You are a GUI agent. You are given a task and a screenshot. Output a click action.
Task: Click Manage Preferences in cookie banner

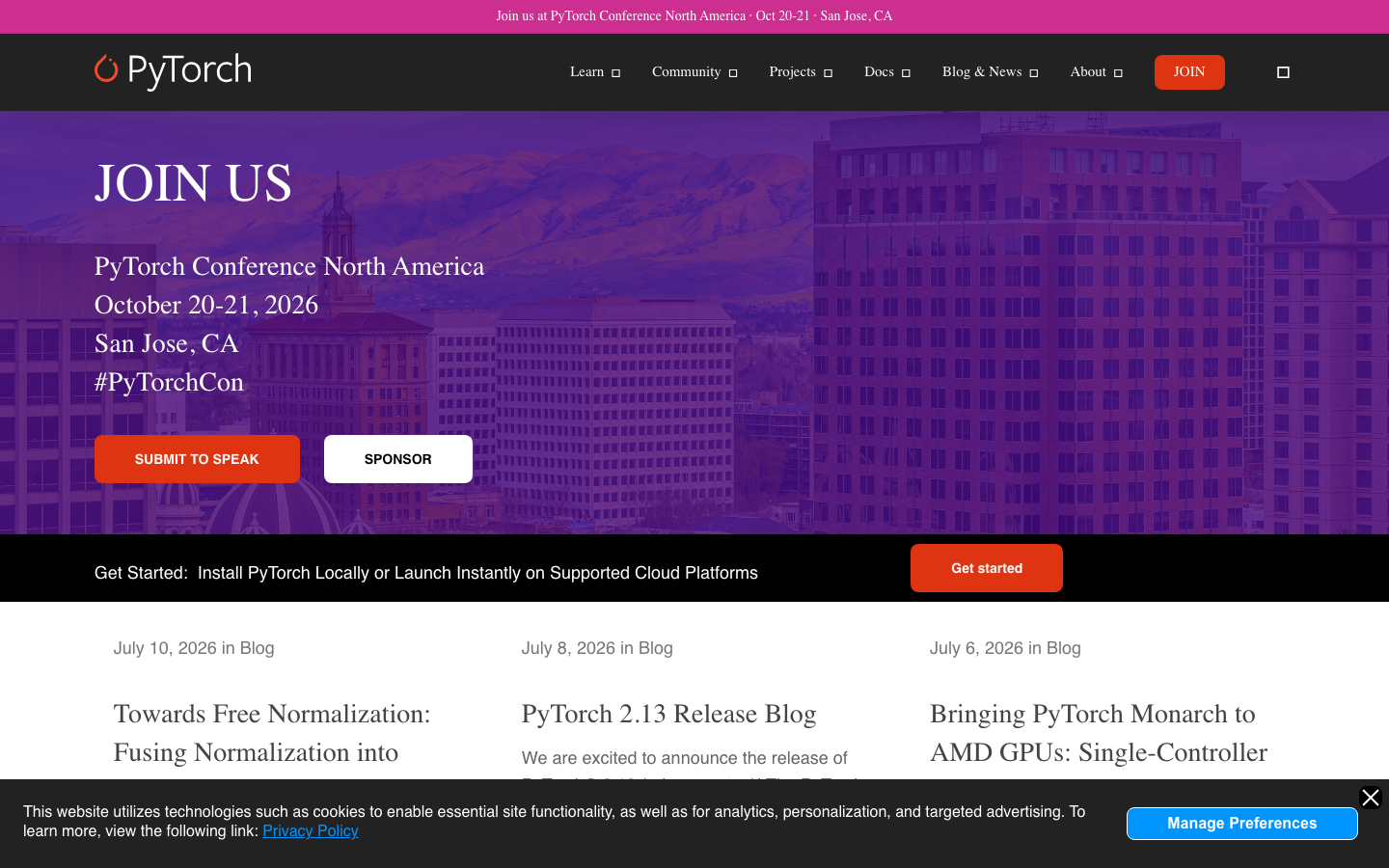click(x=1242, y=824)
